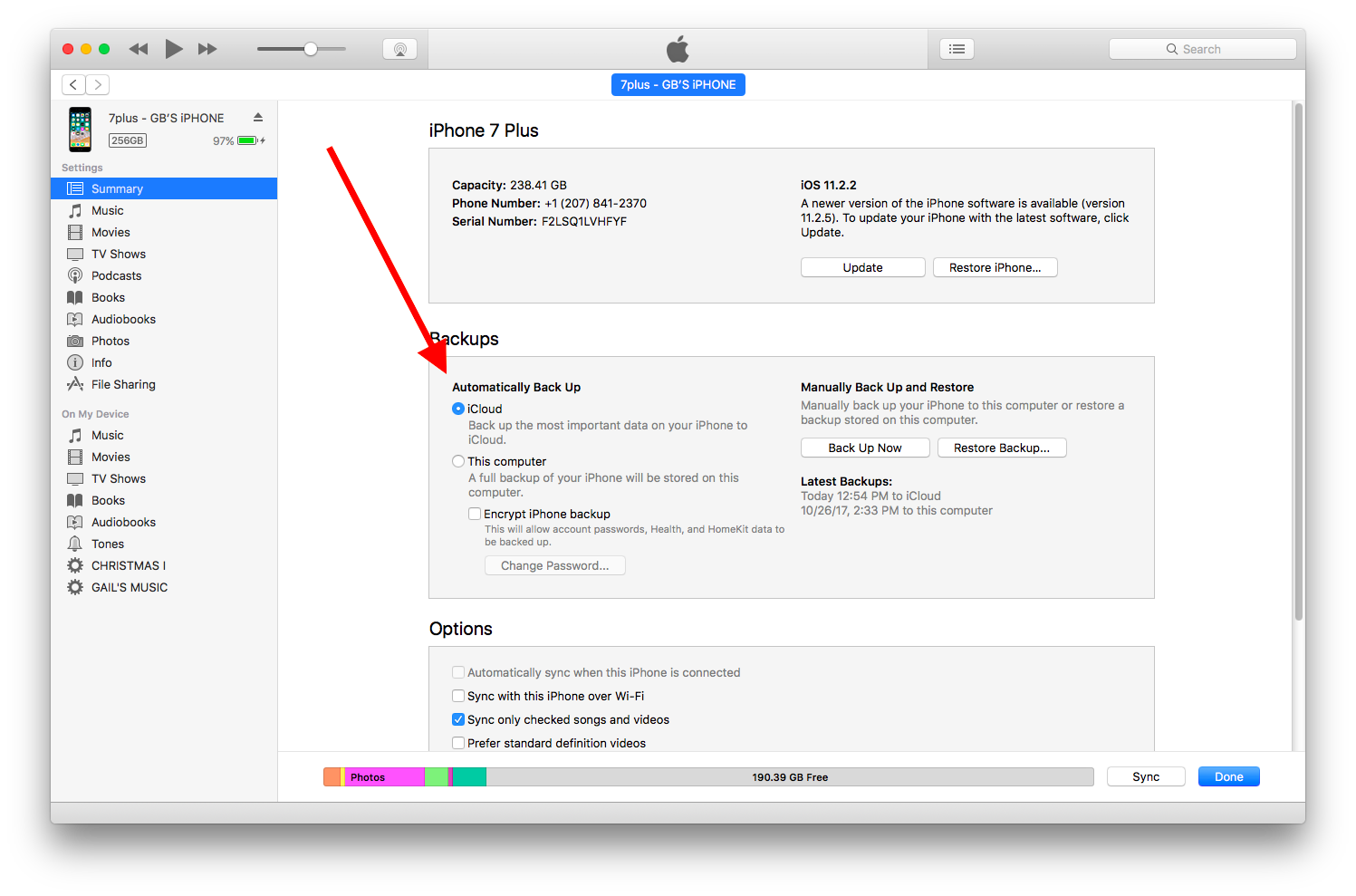Click the phone number +1 (207) 841-2370
Viewport: 1356px width, 896px height.
click(x=595, y=203)
